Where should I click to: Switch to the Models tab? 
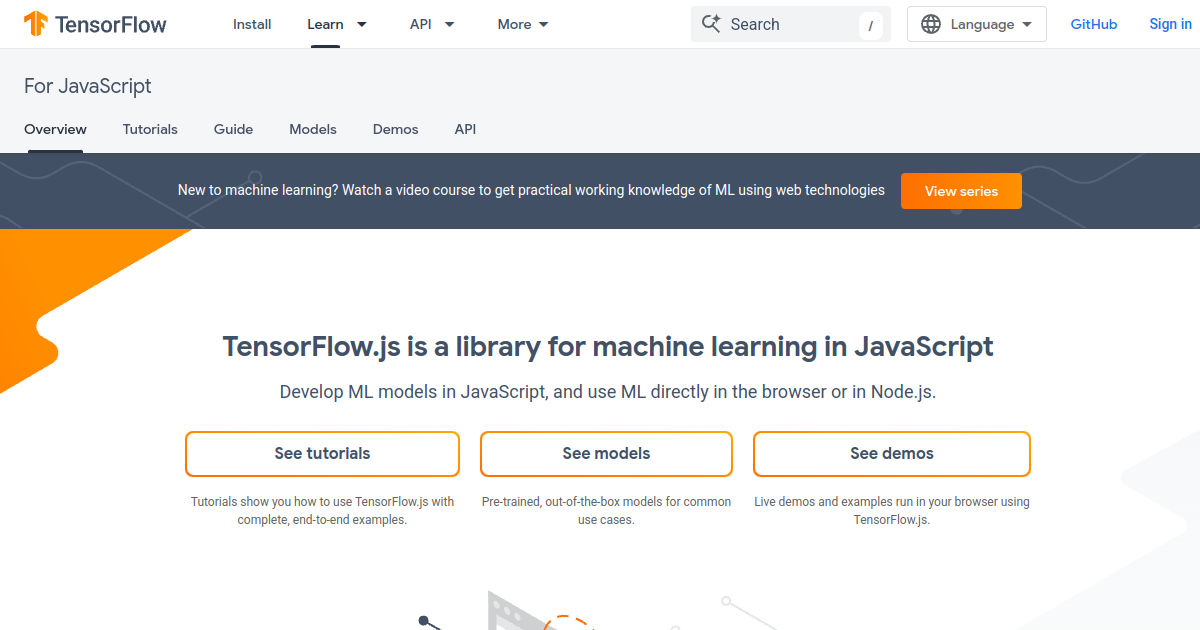click(x=313, y=129)
